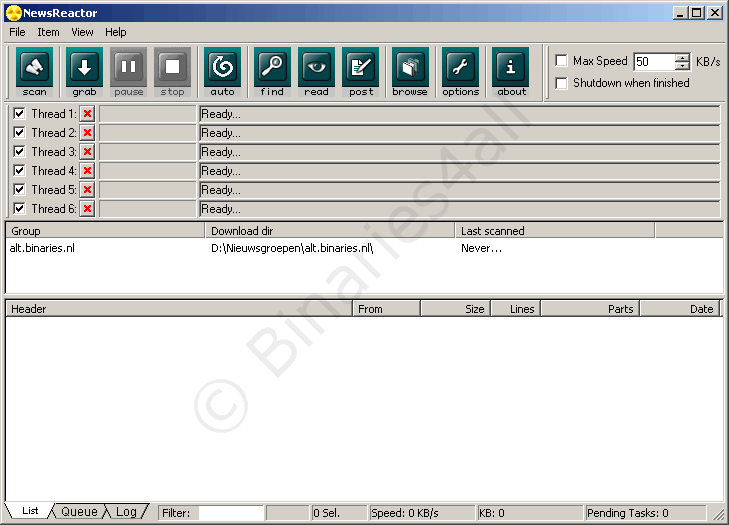Click the pause toolbar icon

(x=128, y=72)
